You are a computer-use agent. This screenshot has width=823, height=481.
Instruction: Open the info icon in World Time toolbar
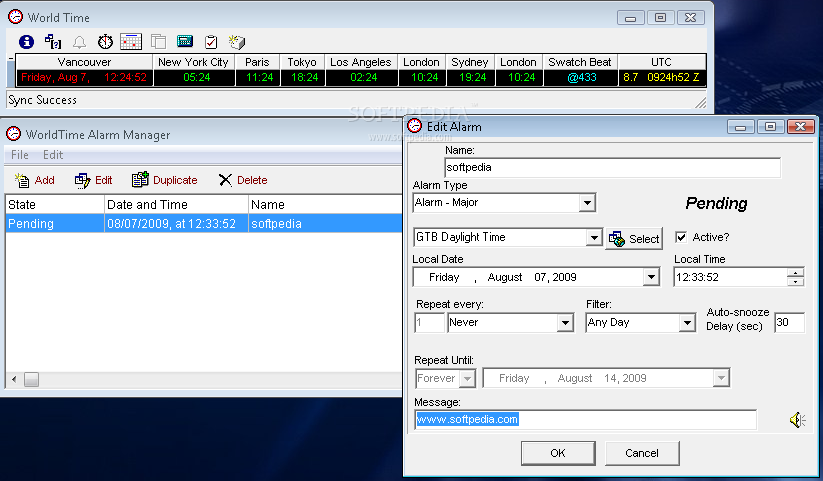(26, 42)
